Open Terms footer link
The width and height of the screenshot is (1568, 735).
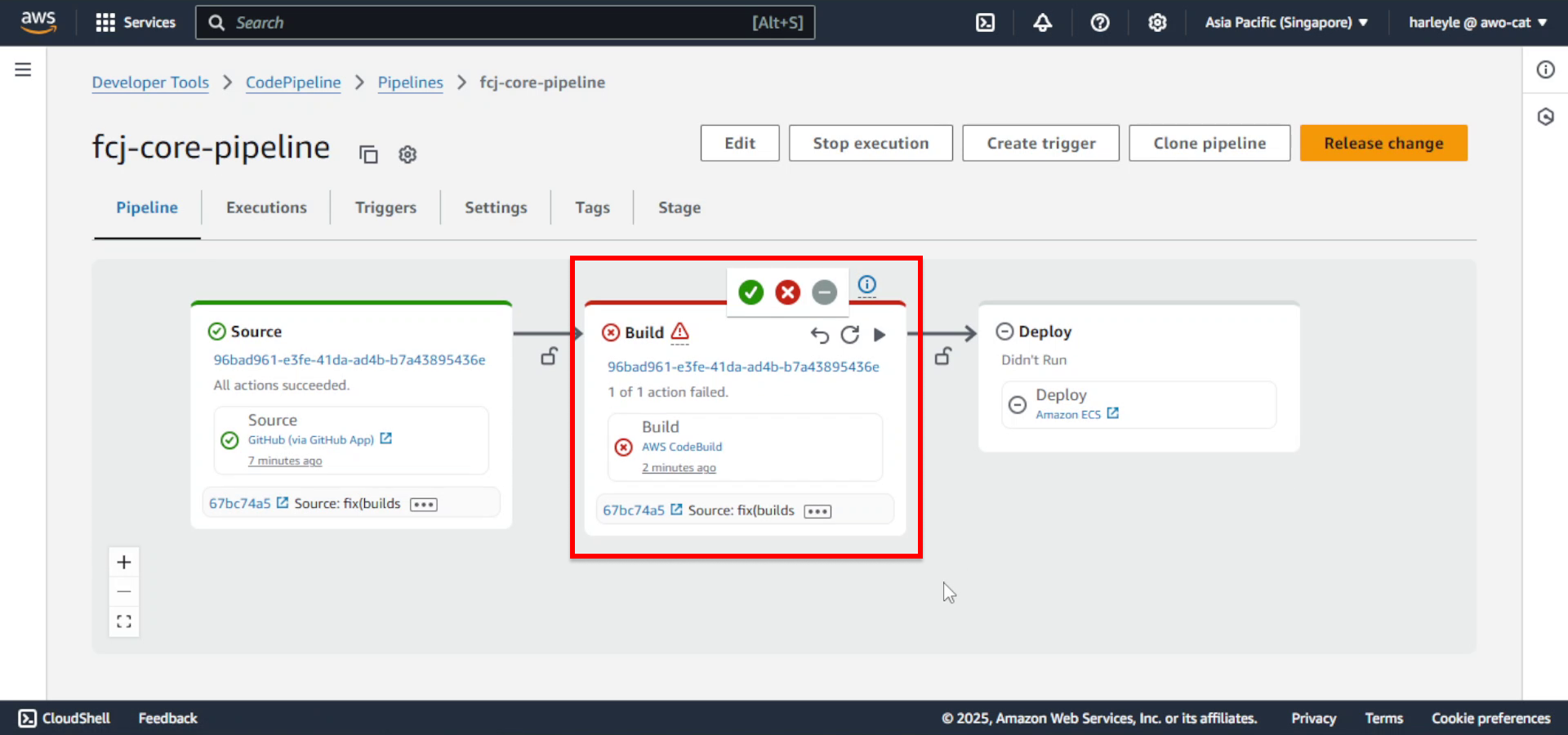[x=1383, y=718]
